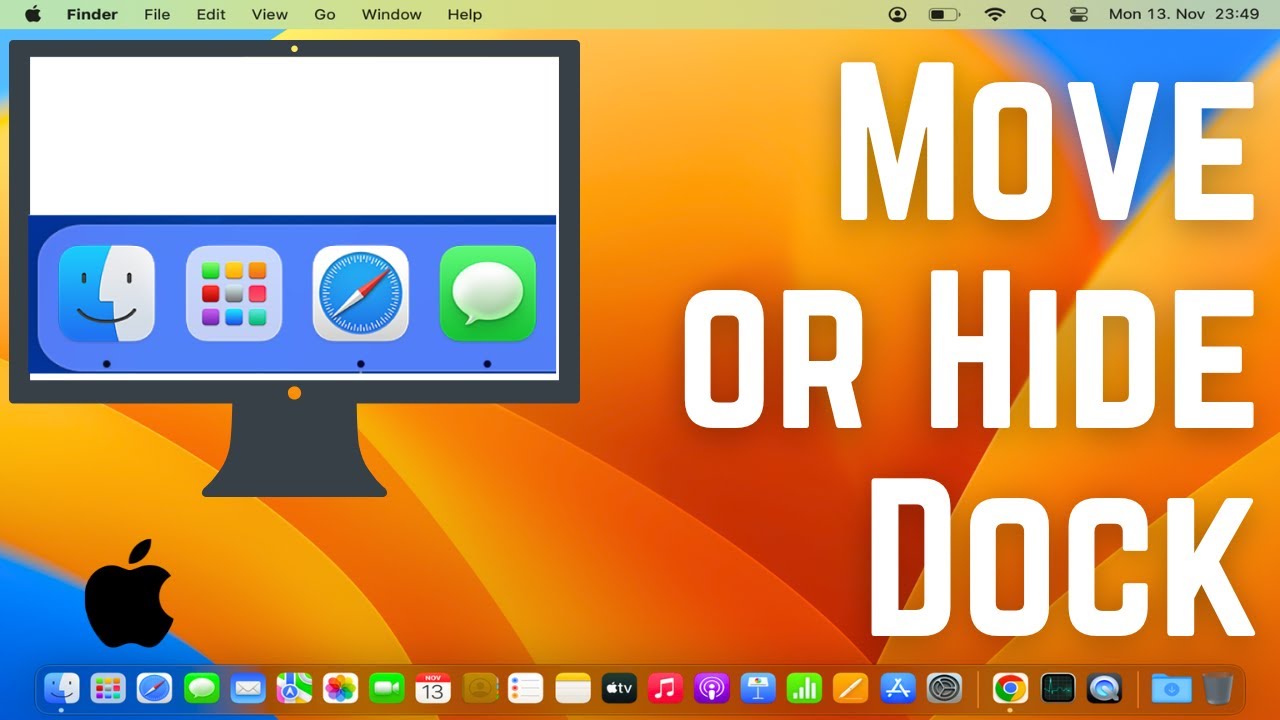Open the Photos app in the Dock
Viewport: 1280px width, 720px height.
pos(341,688)
